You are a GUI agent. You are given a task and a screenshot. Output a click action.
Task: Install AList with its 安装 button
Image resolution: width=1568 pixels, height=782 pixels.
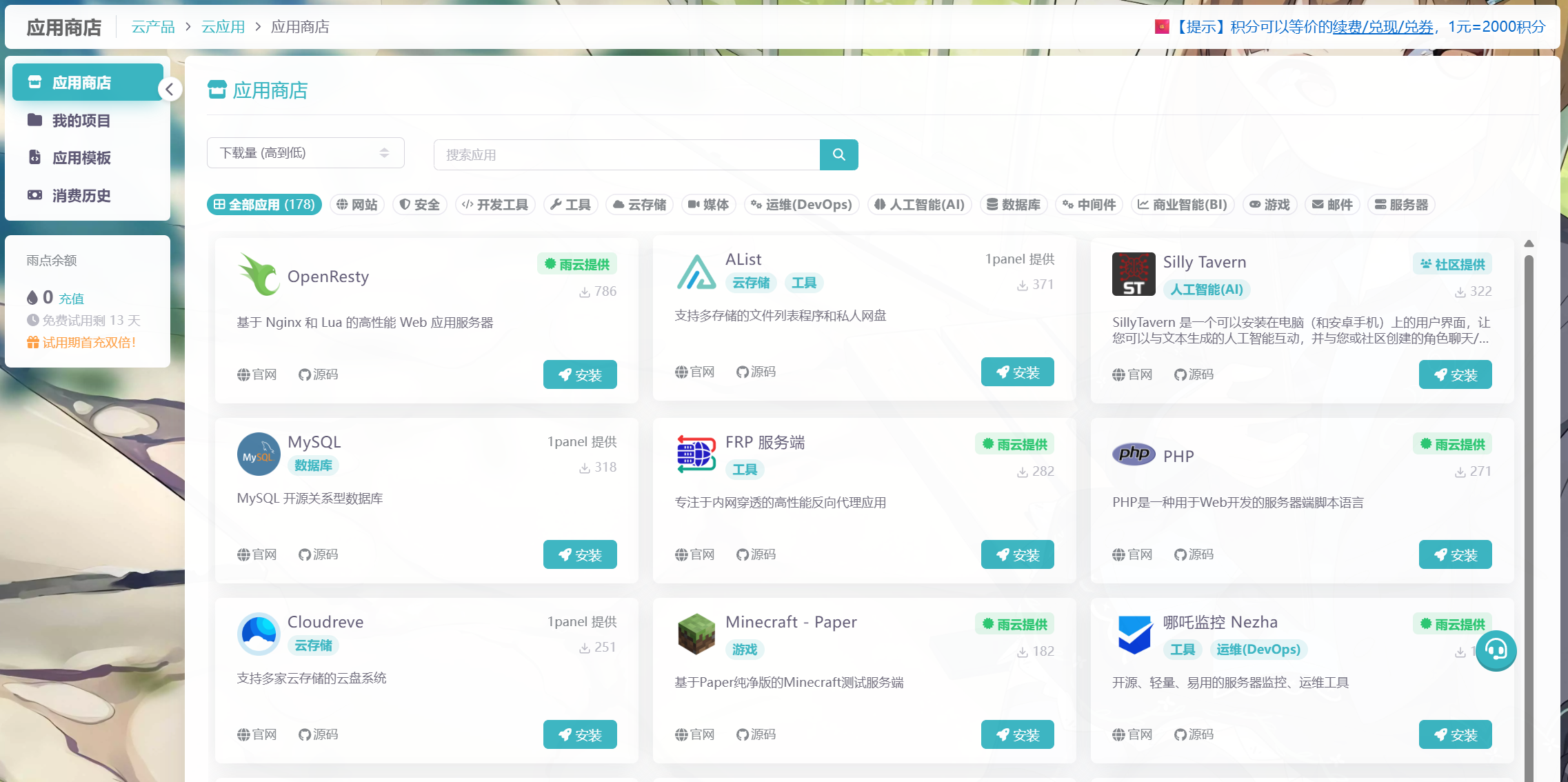pos(1018,372)
